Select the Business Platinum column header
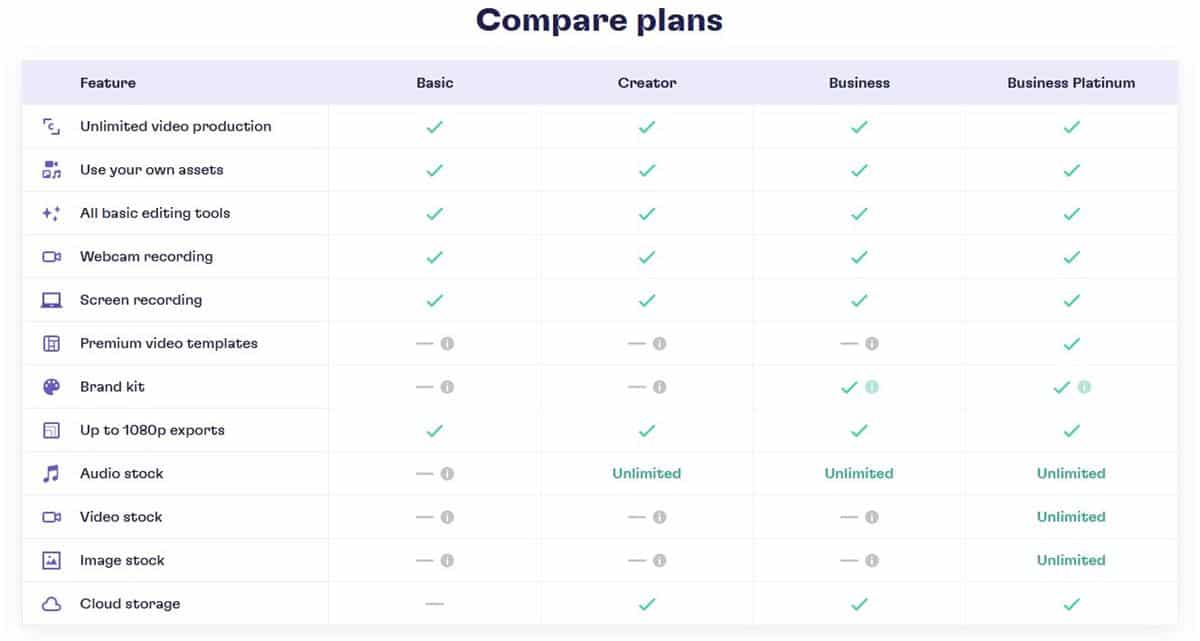The height and width of the screenshot is (641, 1200). pos(1071,83)
